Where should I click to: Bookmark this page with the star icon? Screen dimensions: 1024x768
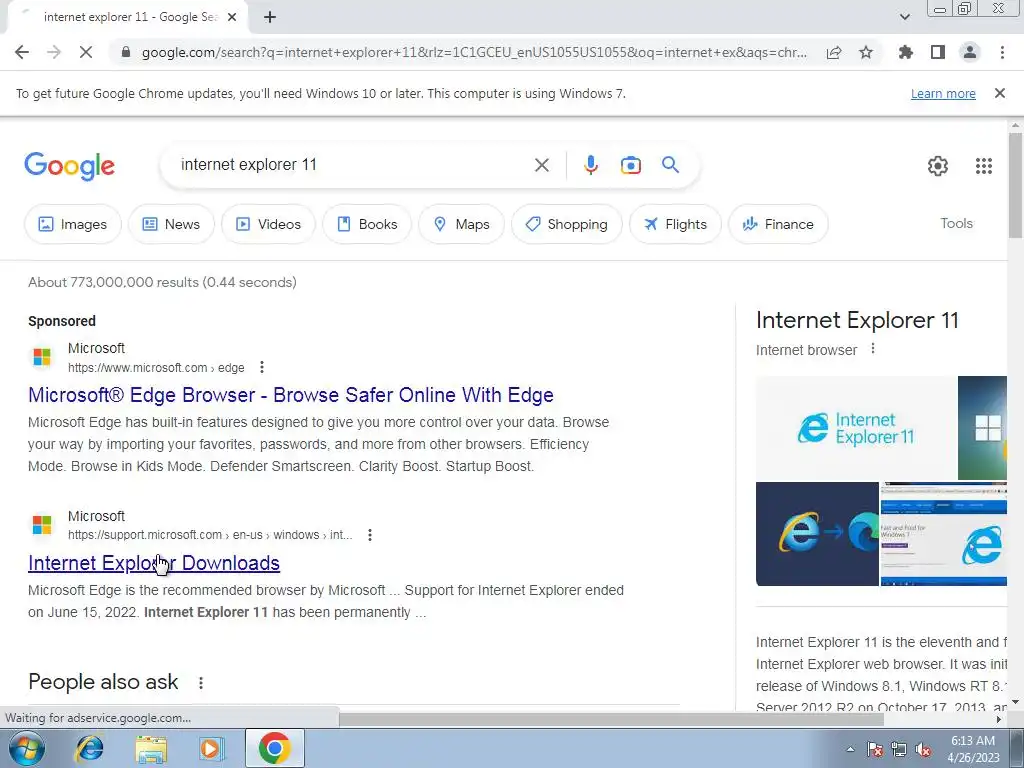point(866,52)
